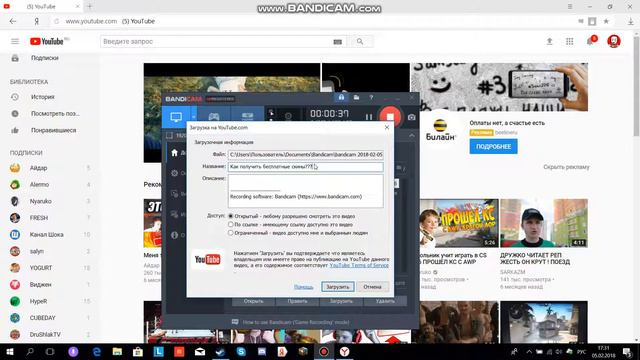Click the Beeline ad ПОДРОБНЕЕ button
Viewport: 640px width, 360px height.
pos(493,146)
